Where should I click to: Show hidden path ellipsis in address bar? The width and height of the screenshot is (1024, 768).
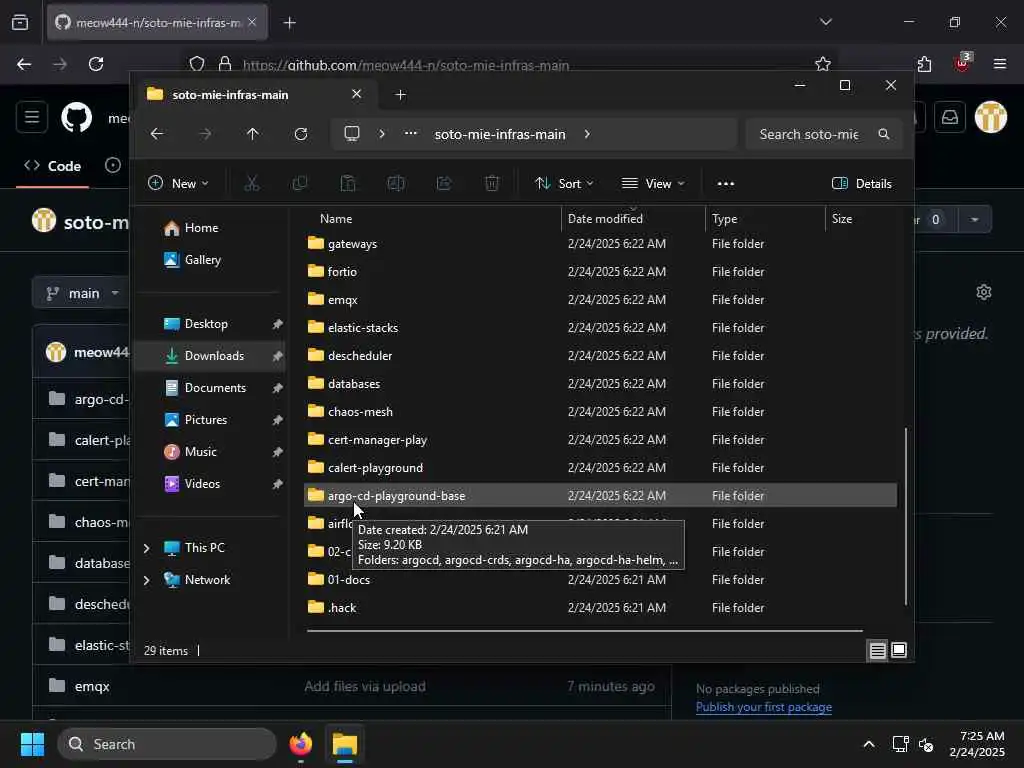tap(411, 133)
